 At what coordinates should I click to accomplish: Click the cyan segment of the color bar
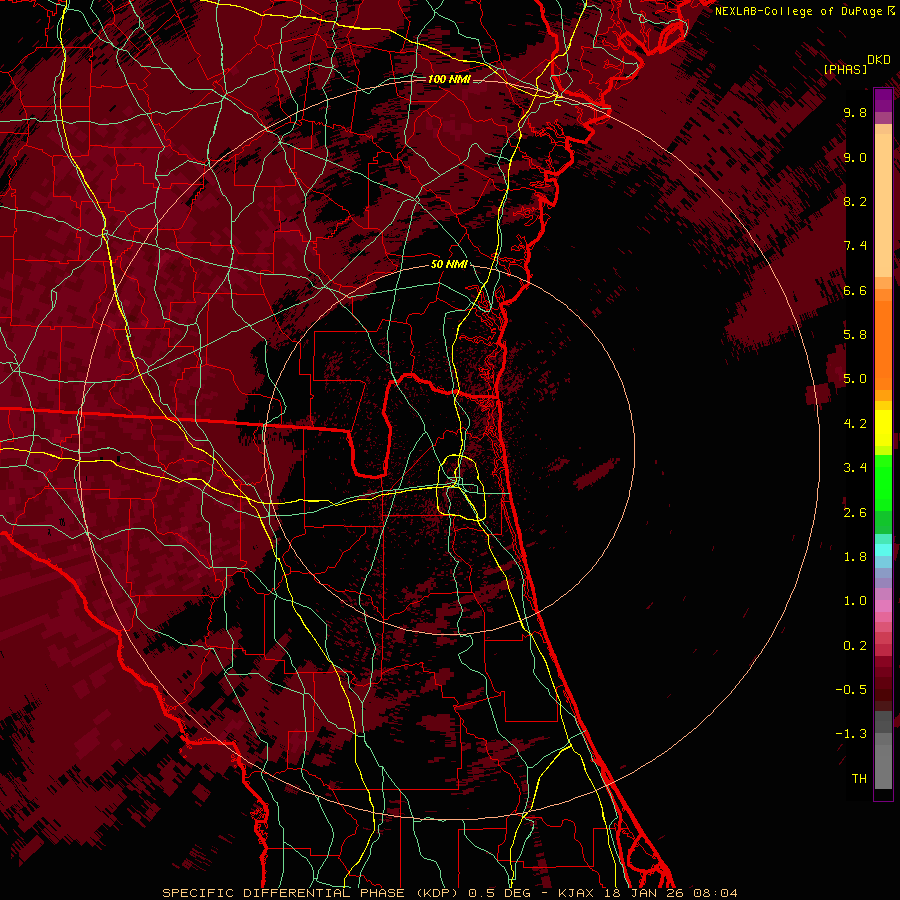pos(883,550)
